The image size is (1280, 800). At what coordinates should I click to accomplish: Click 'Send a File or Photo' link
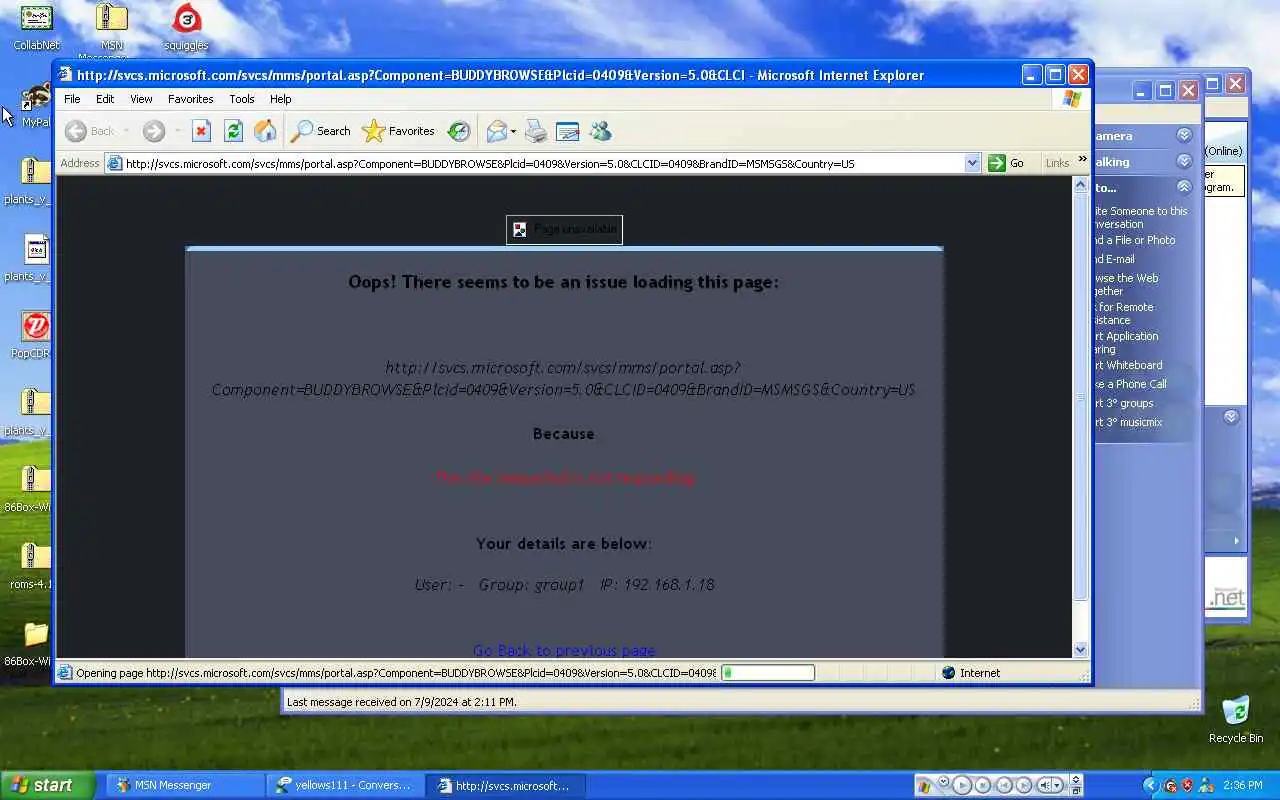click(1135, 240)
